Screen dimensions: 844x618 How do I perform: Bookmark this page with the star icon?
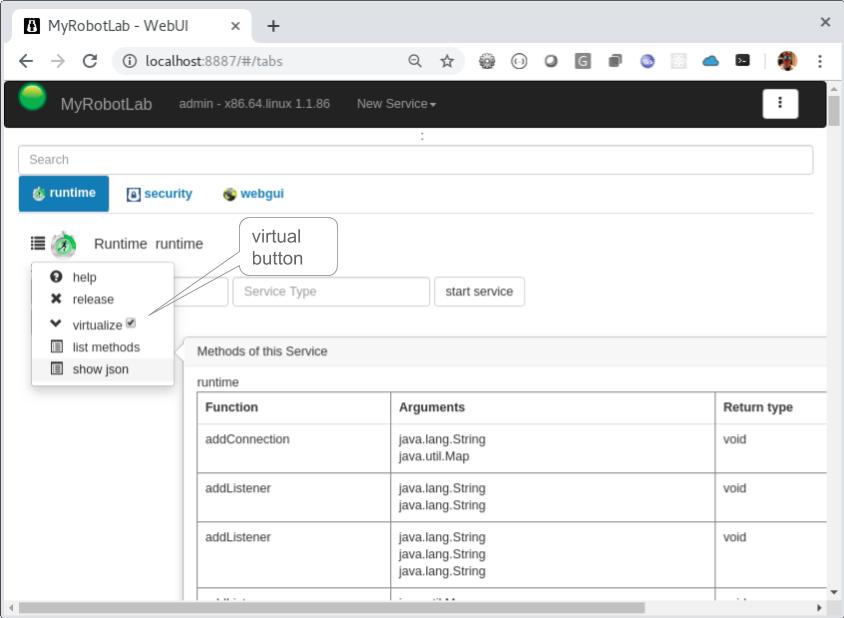click(447, 61)
